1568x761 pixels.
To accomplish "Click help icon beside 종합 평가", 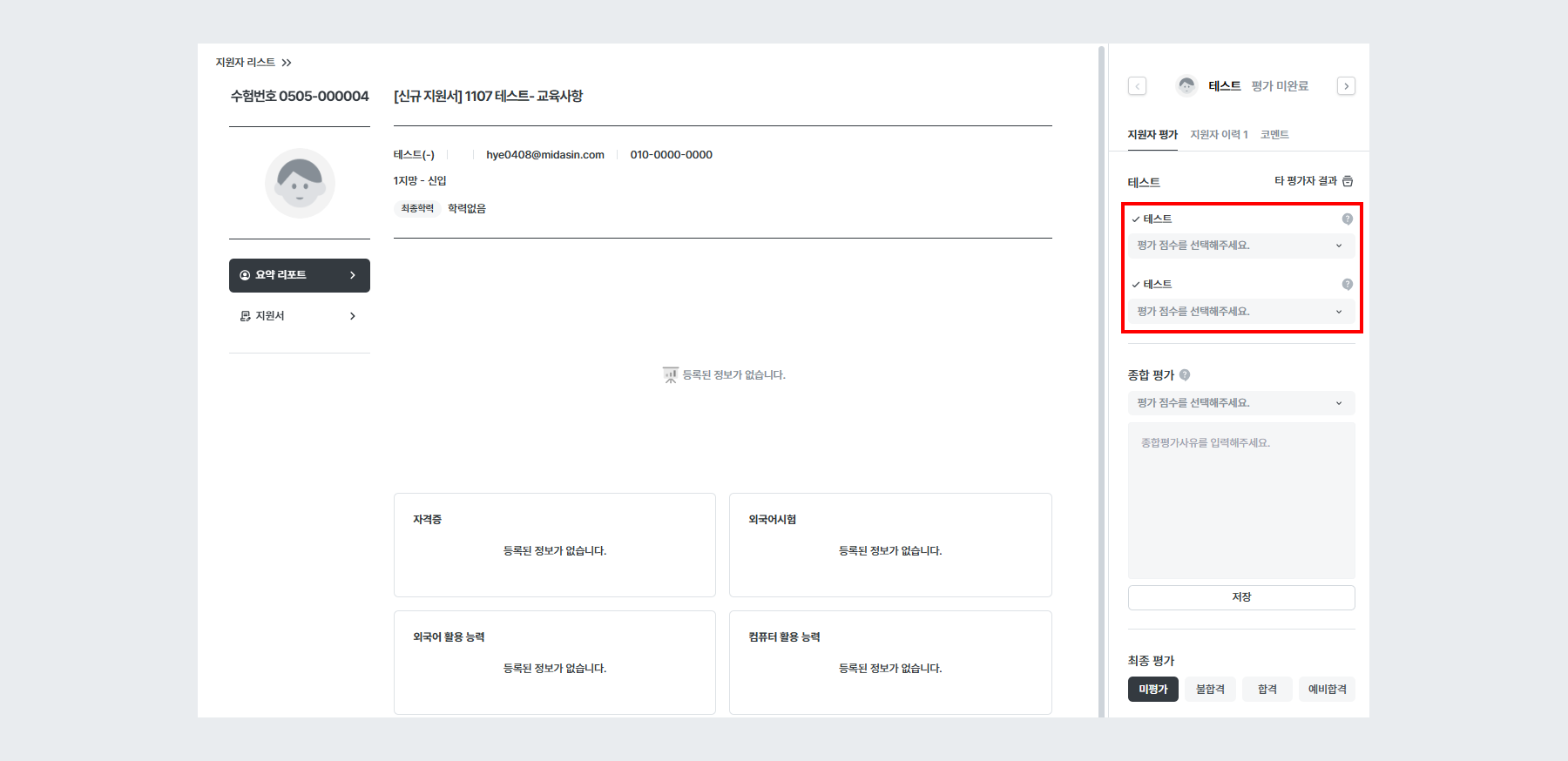I will (1185, 375).
